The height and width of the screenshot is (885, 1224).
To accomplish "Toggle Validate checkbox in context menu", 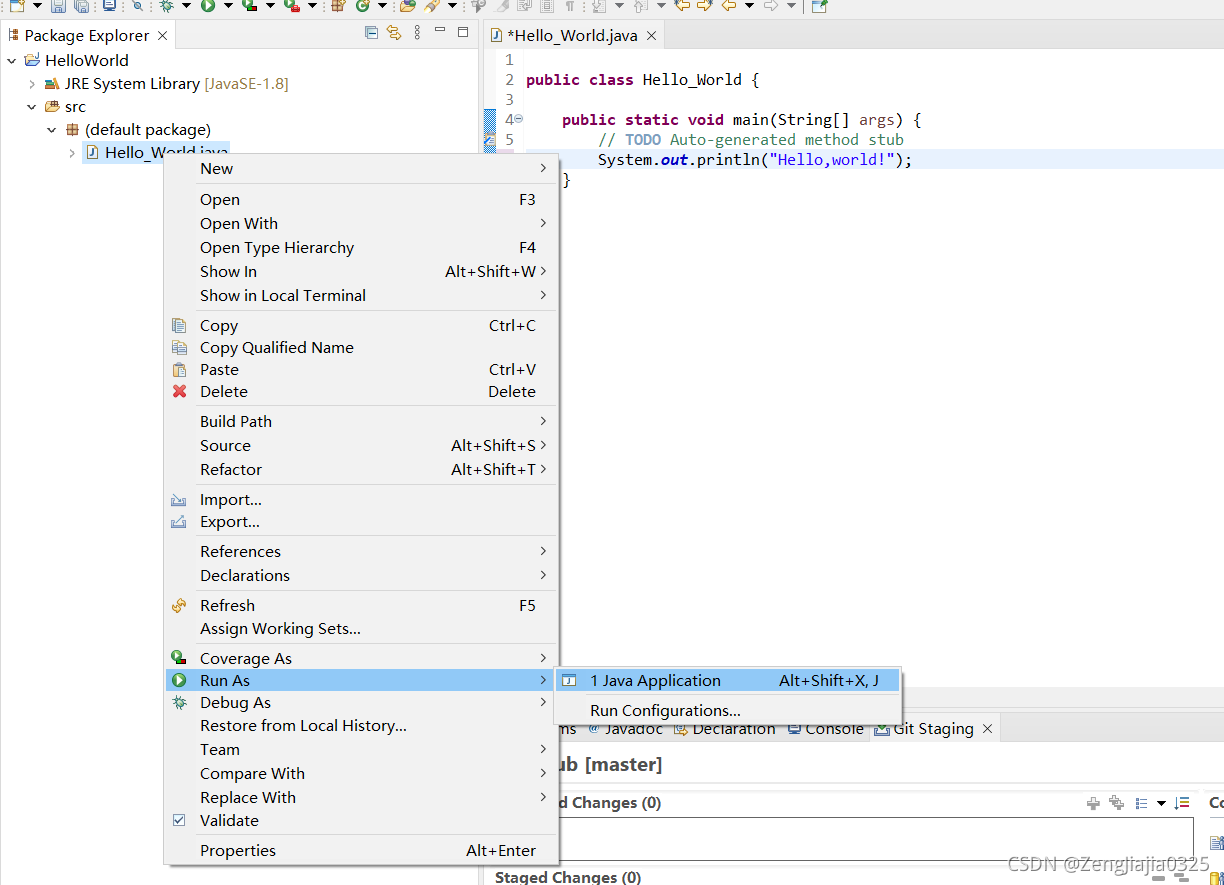I will (179, 820).
